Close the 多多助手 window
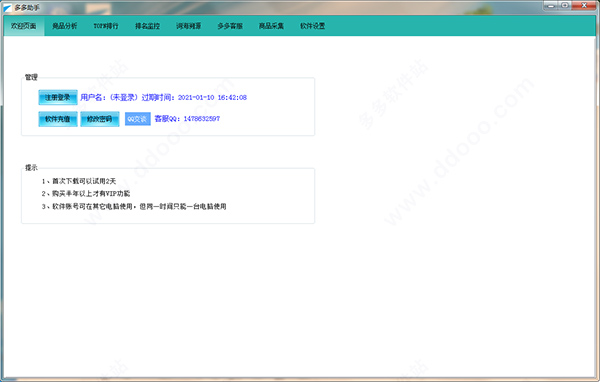This screenshot has width=600, height=382. coord(584,5)
